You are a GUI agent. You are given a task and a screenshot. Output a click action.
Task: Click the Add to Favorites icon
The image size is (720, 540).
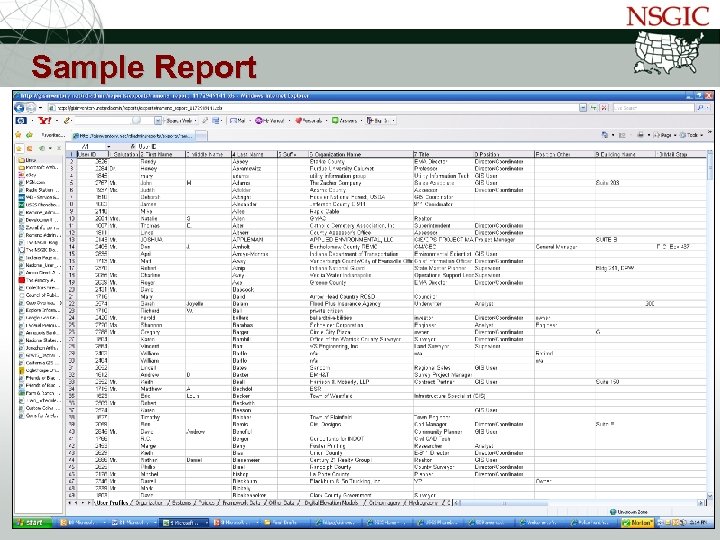coord(29,135)
